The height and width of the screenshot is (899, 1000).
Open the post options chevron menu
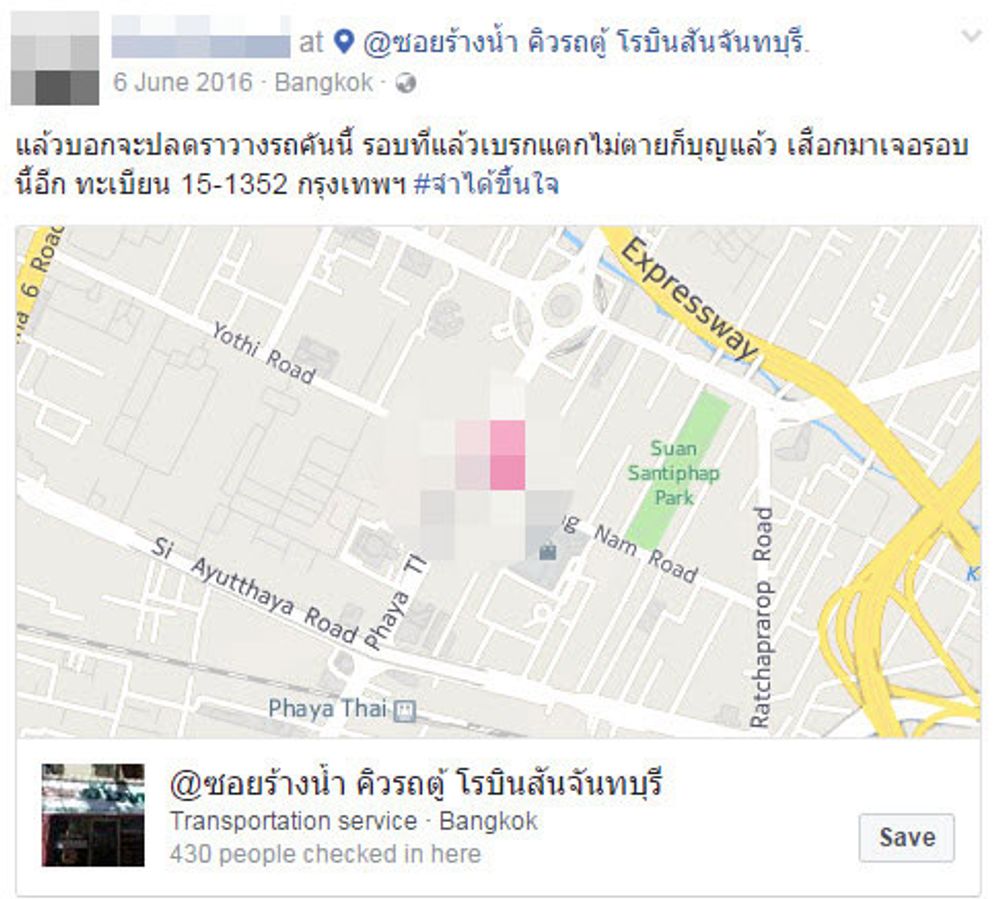click(971, 36)
